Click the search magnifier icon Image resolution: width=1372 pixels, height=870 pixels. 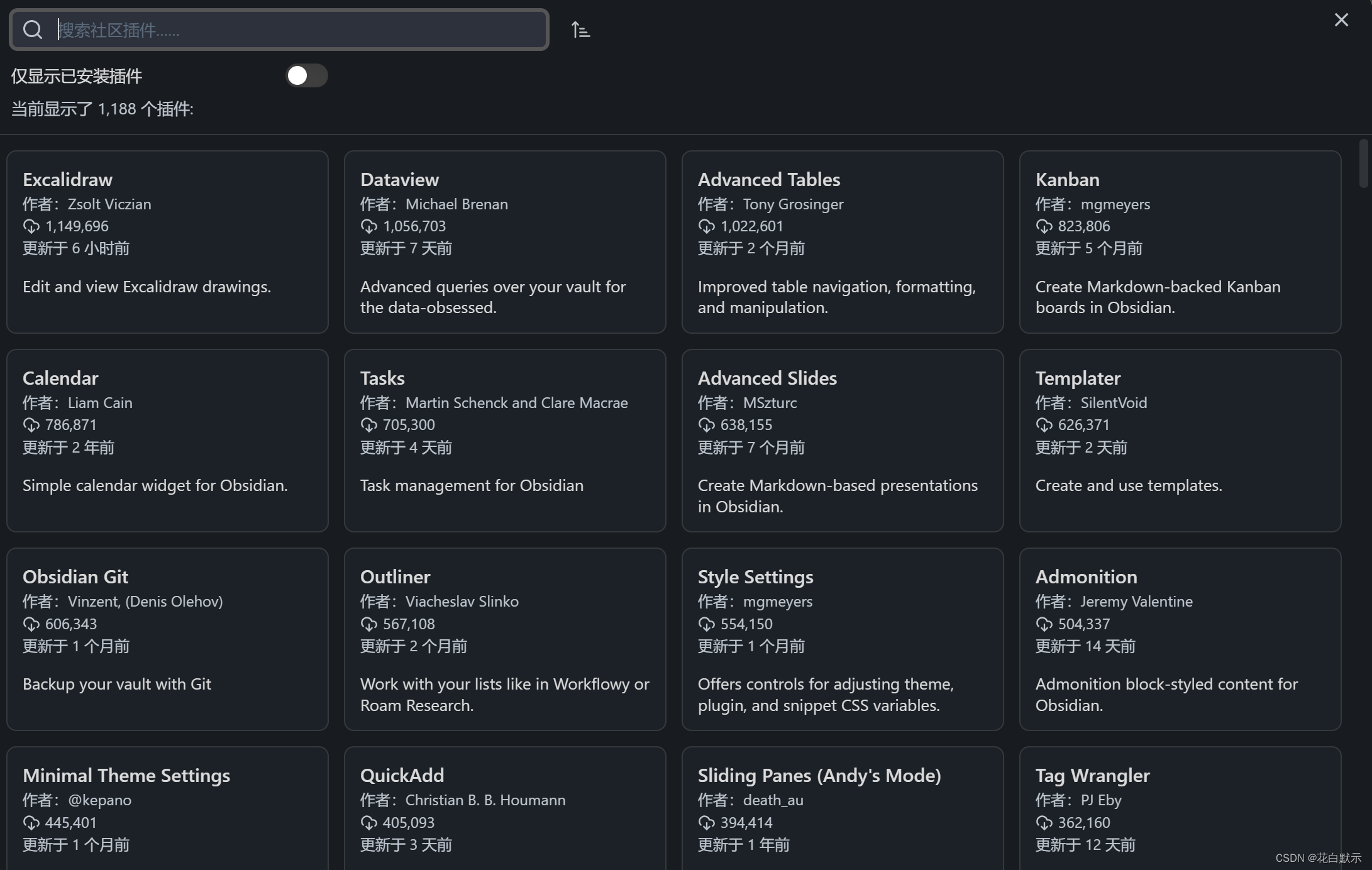(x=33, y=30)
